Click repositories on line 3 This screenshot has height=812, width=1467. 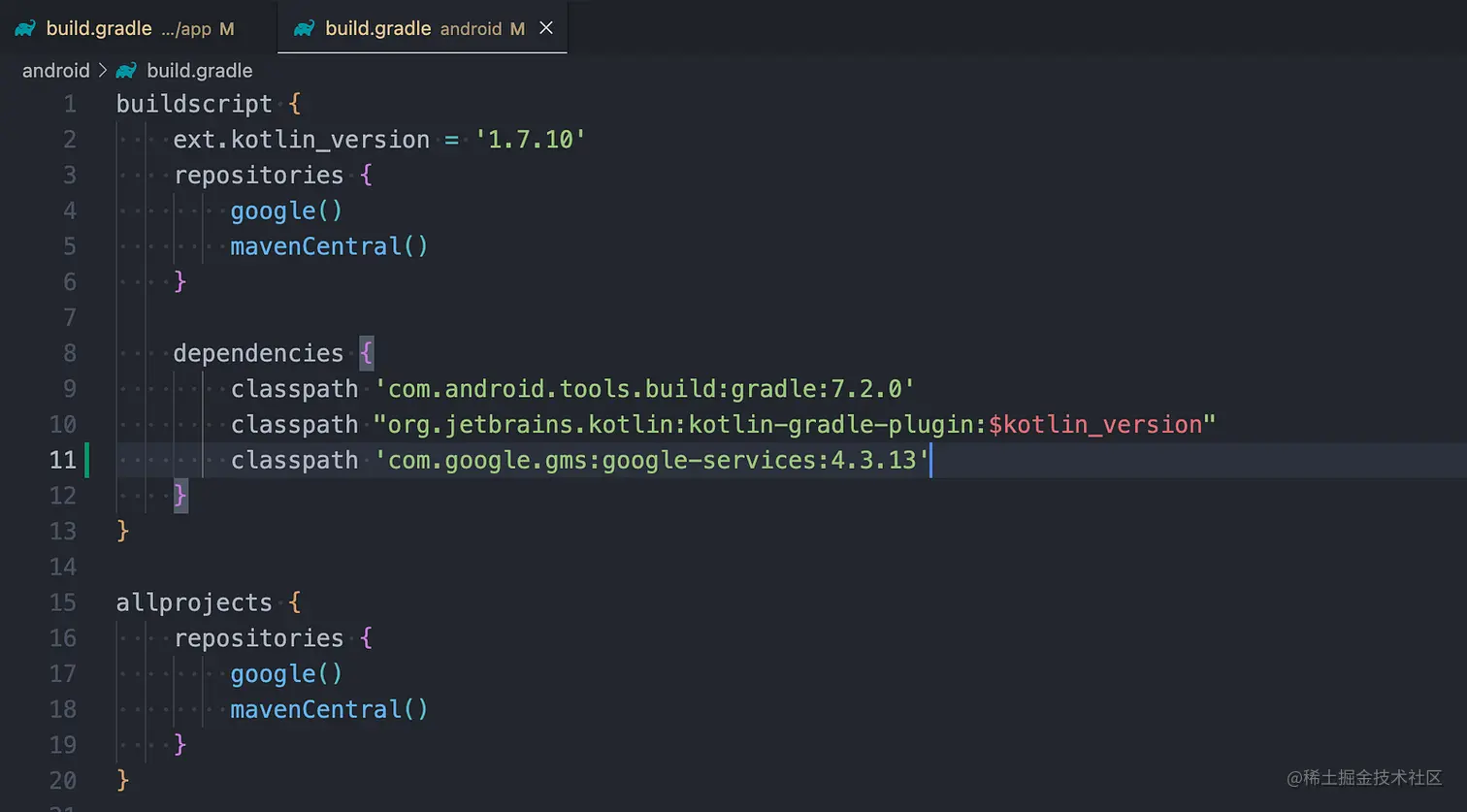point(259,176)
